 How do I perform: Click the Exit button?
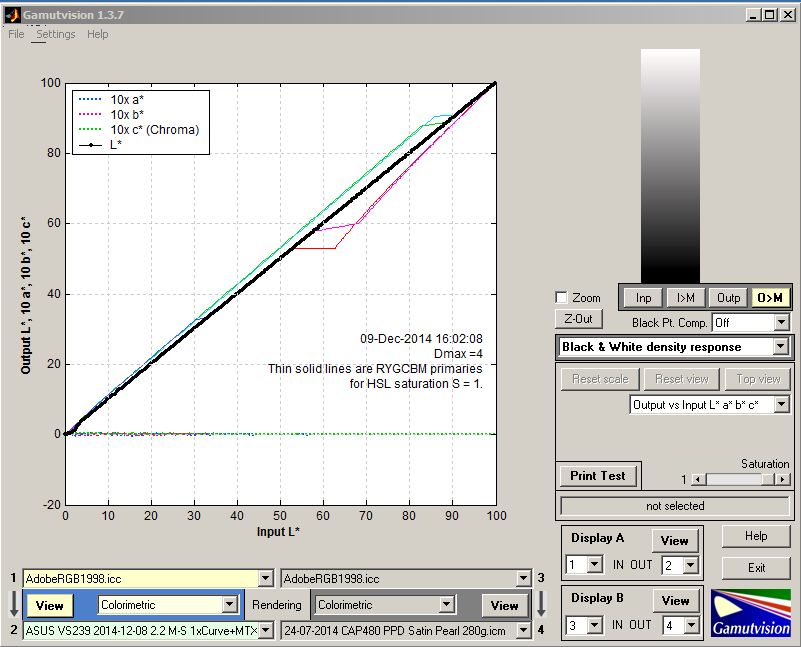756,567
